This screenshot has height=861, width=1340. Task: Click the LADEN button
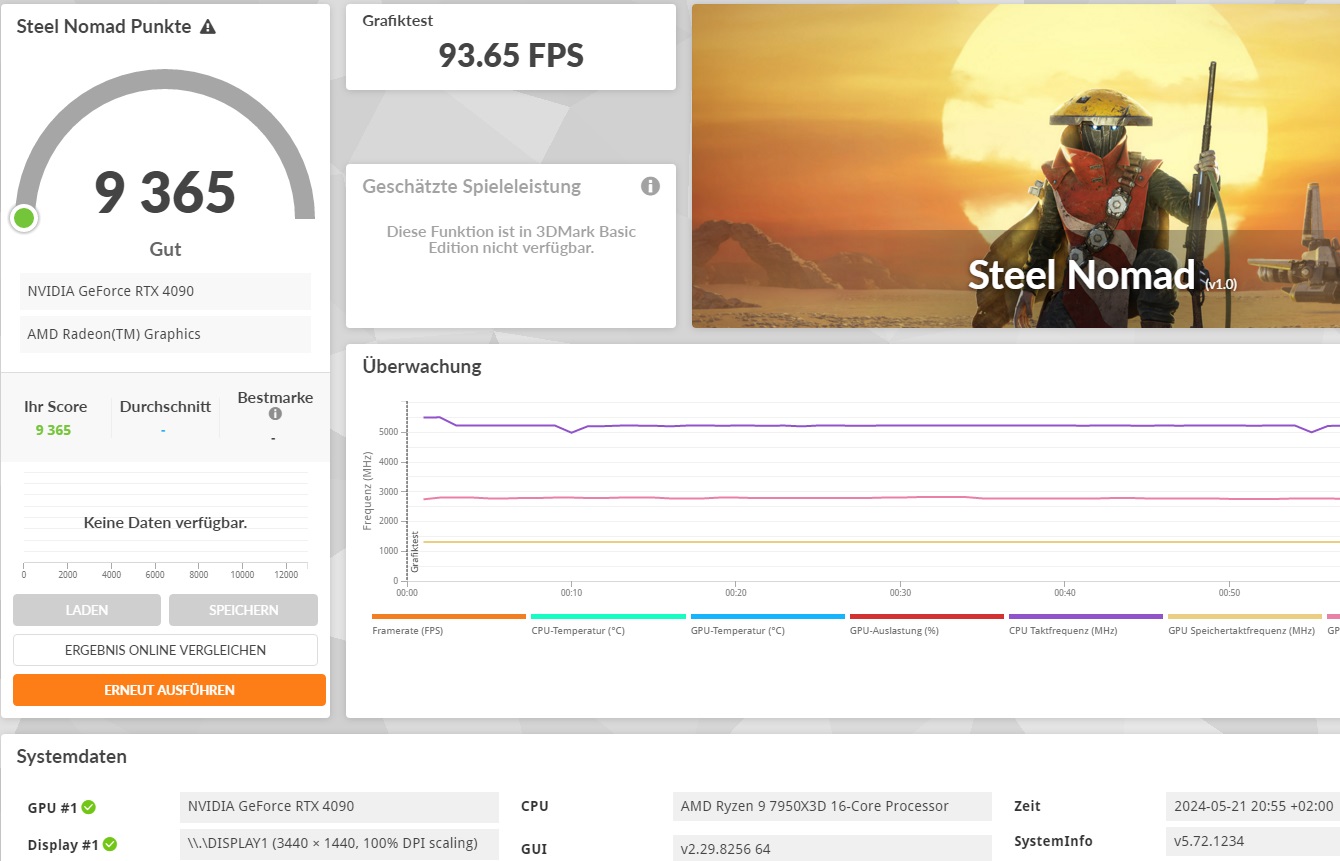87,610
